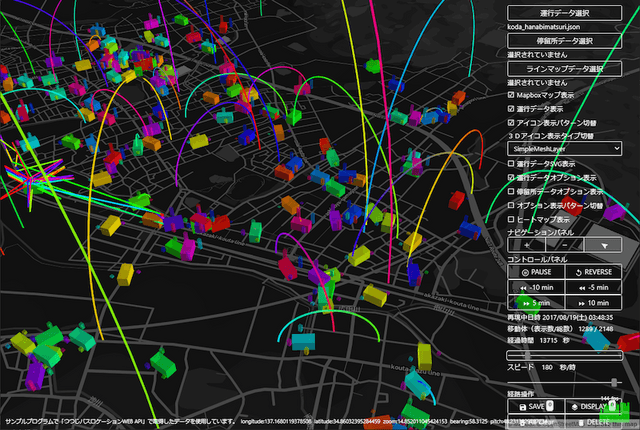Click the elapsed time slider track
The width and height of the screenshot is (640, 430).
click(564, 354)
